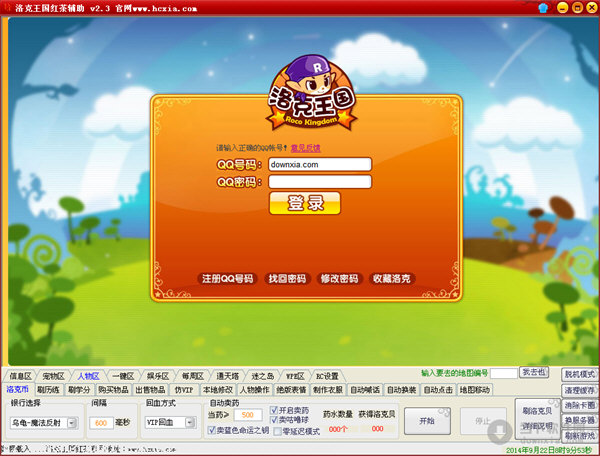Image resolution: width=600 pixels, height=456 pixels.
Task: Open the 刷学分 sub-tab
Action: point(79,389)
